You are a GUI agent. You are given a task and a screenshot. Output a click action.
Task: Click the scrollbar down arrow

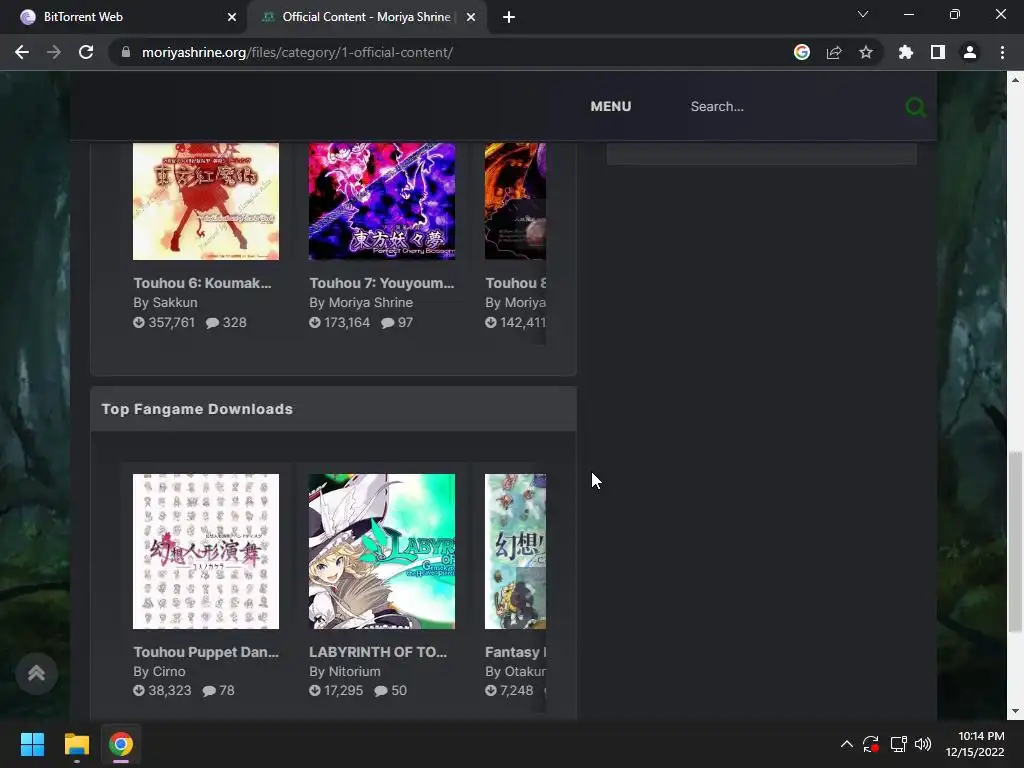[x=1015, y=711]
